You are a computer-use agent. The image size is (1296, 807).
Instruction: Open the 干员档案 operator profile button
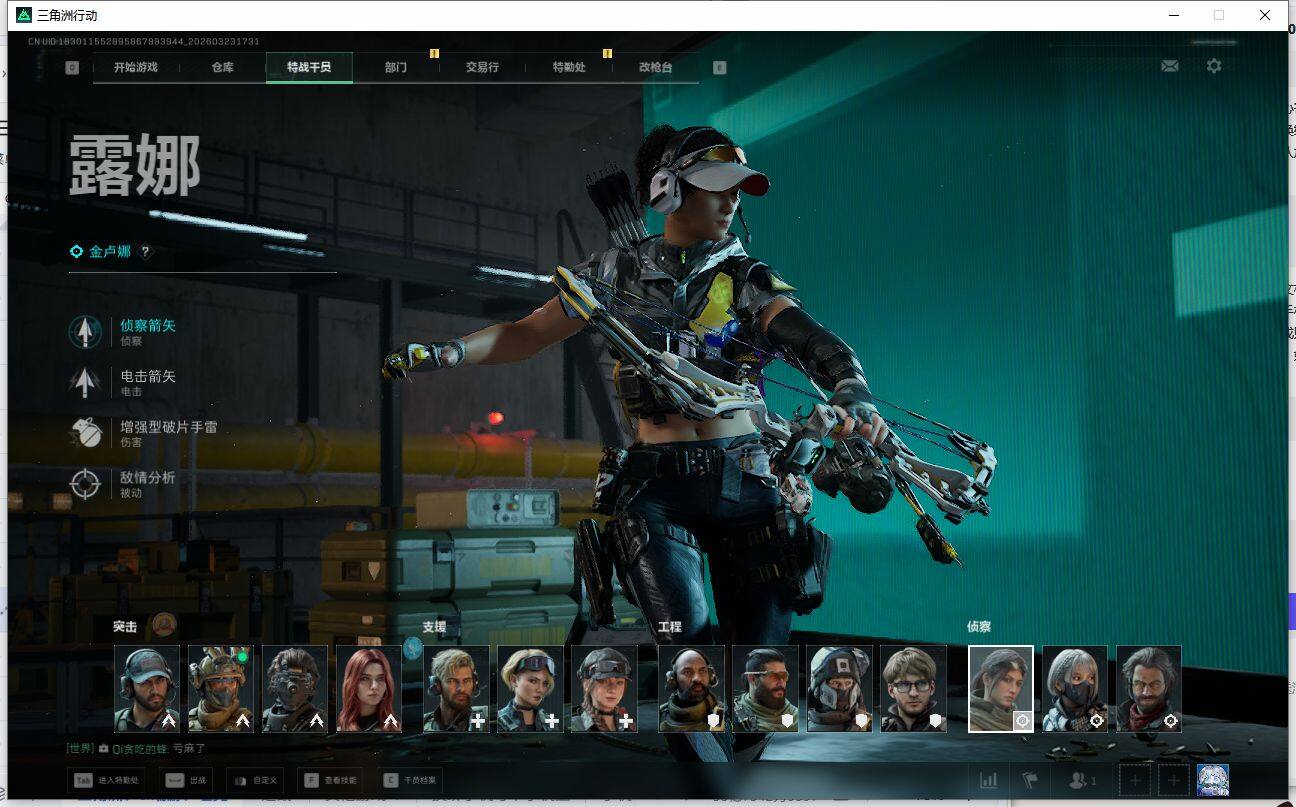click(411, 780)
